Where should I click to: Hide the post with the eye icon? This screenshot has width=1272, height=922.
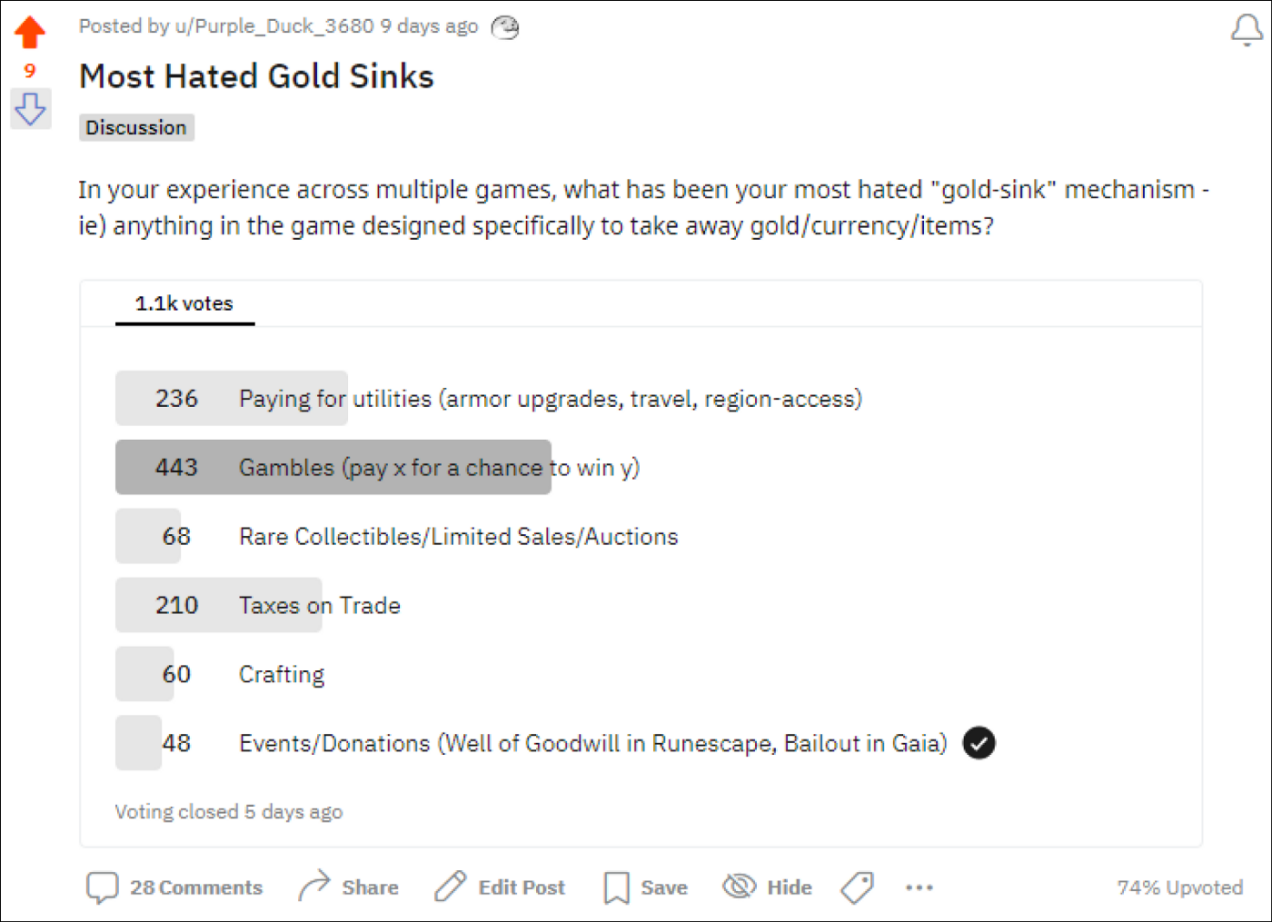coord(767,887)
